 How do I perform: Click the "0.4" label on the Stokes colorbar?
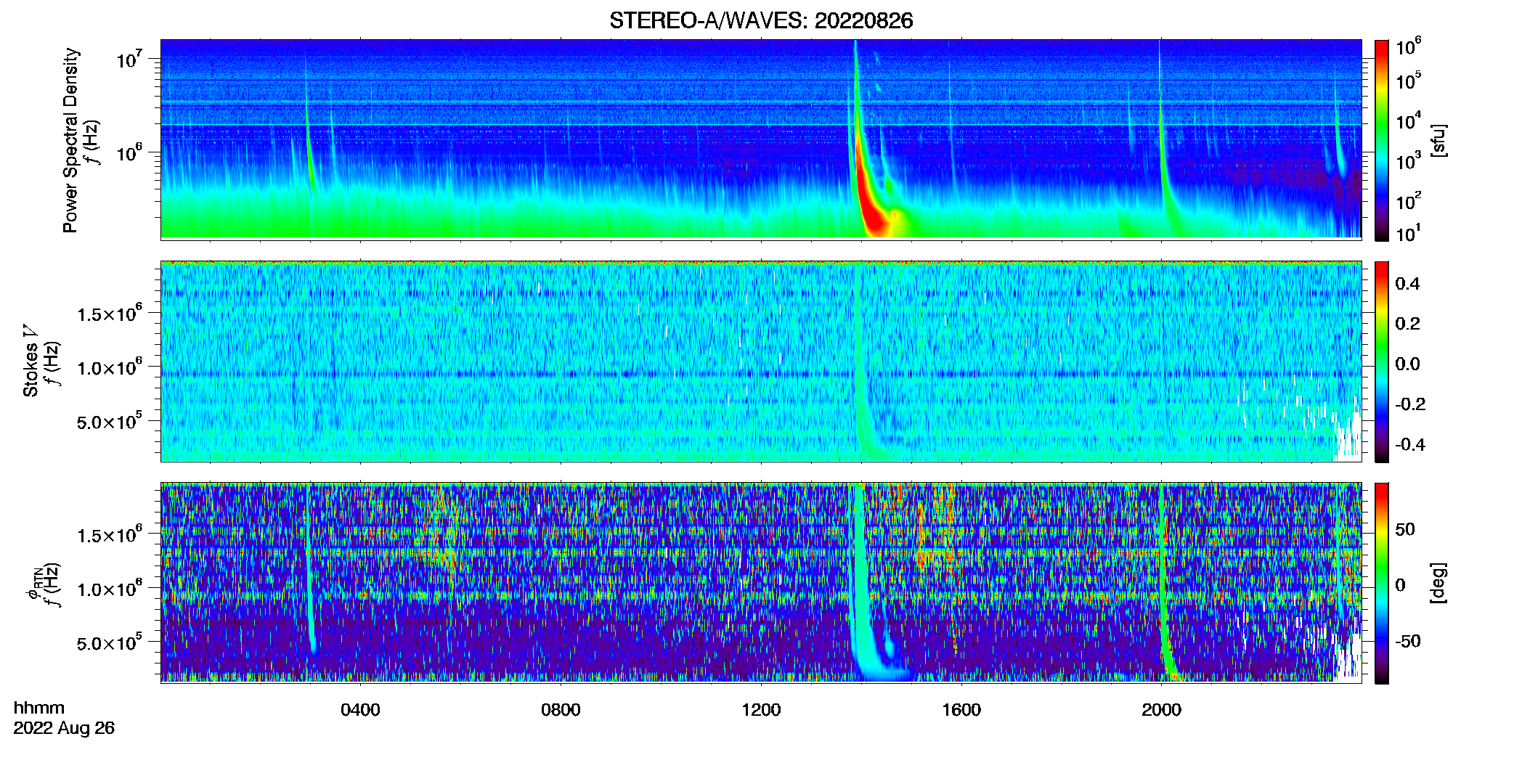click(x=1407, y=284)
